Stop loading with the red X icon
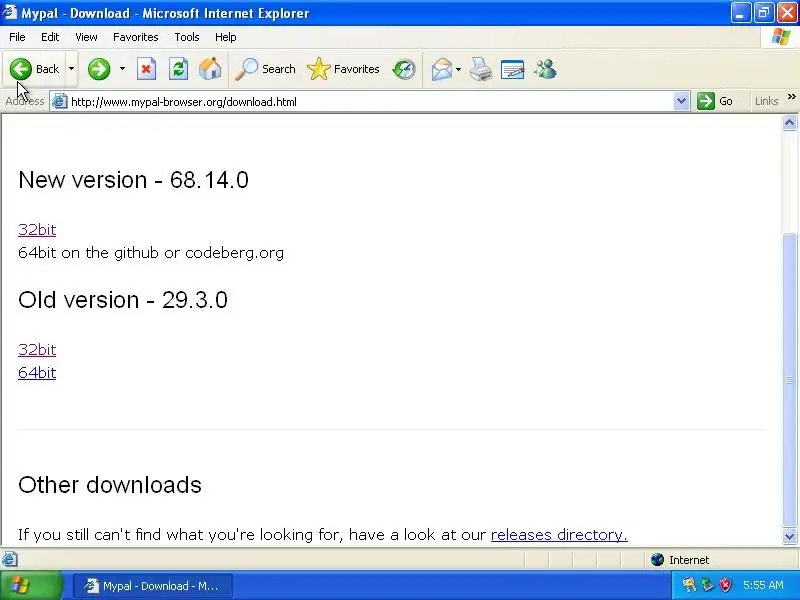 click(x=146, y=69)
